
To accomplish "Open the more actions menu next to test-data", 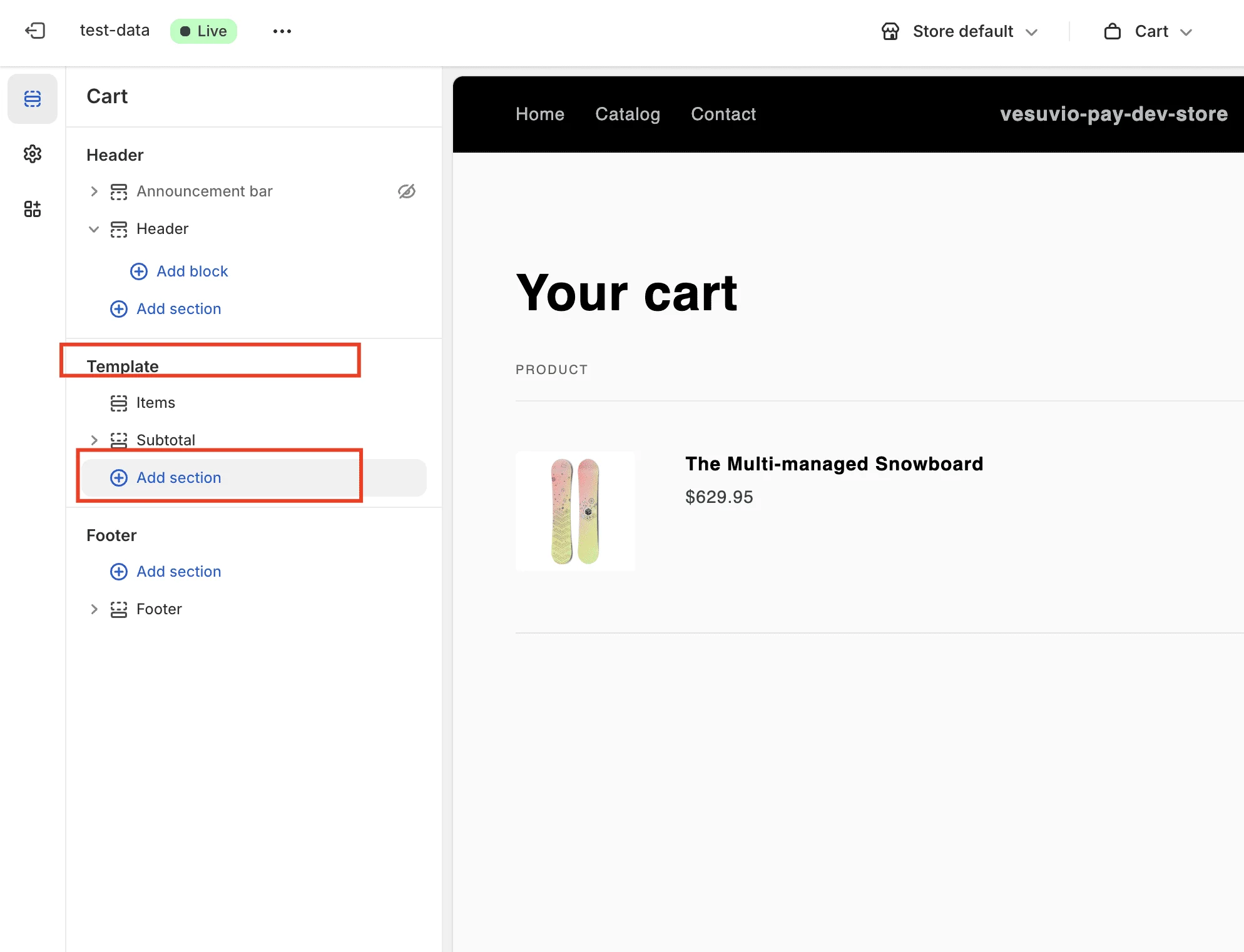I will pos(282,31).
